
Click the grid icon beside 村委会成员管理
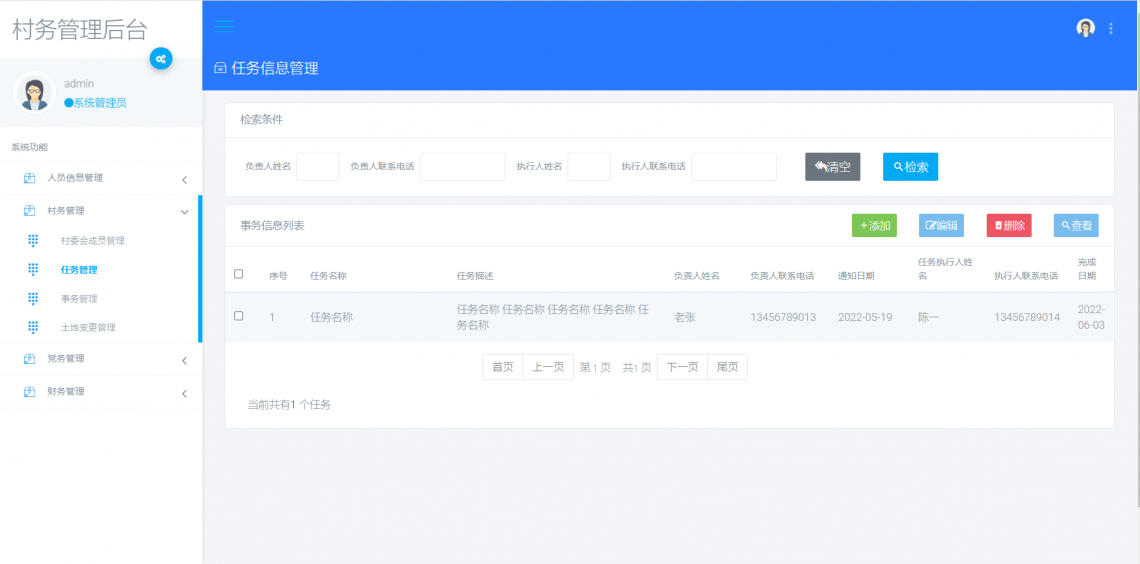33,241
